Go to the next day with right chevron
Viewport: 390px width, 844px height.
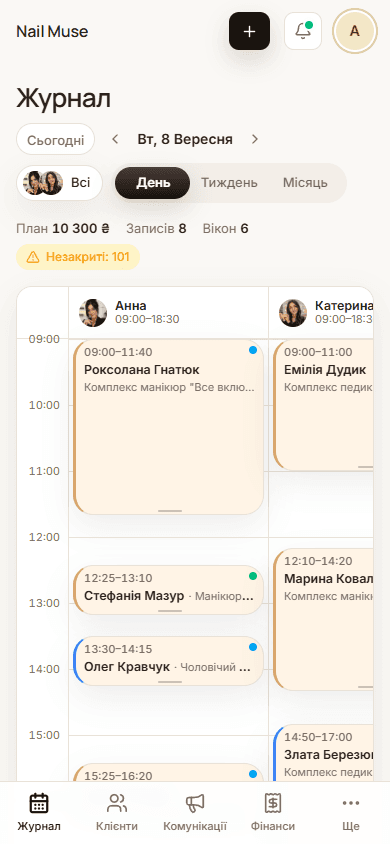tap(255, 139)
